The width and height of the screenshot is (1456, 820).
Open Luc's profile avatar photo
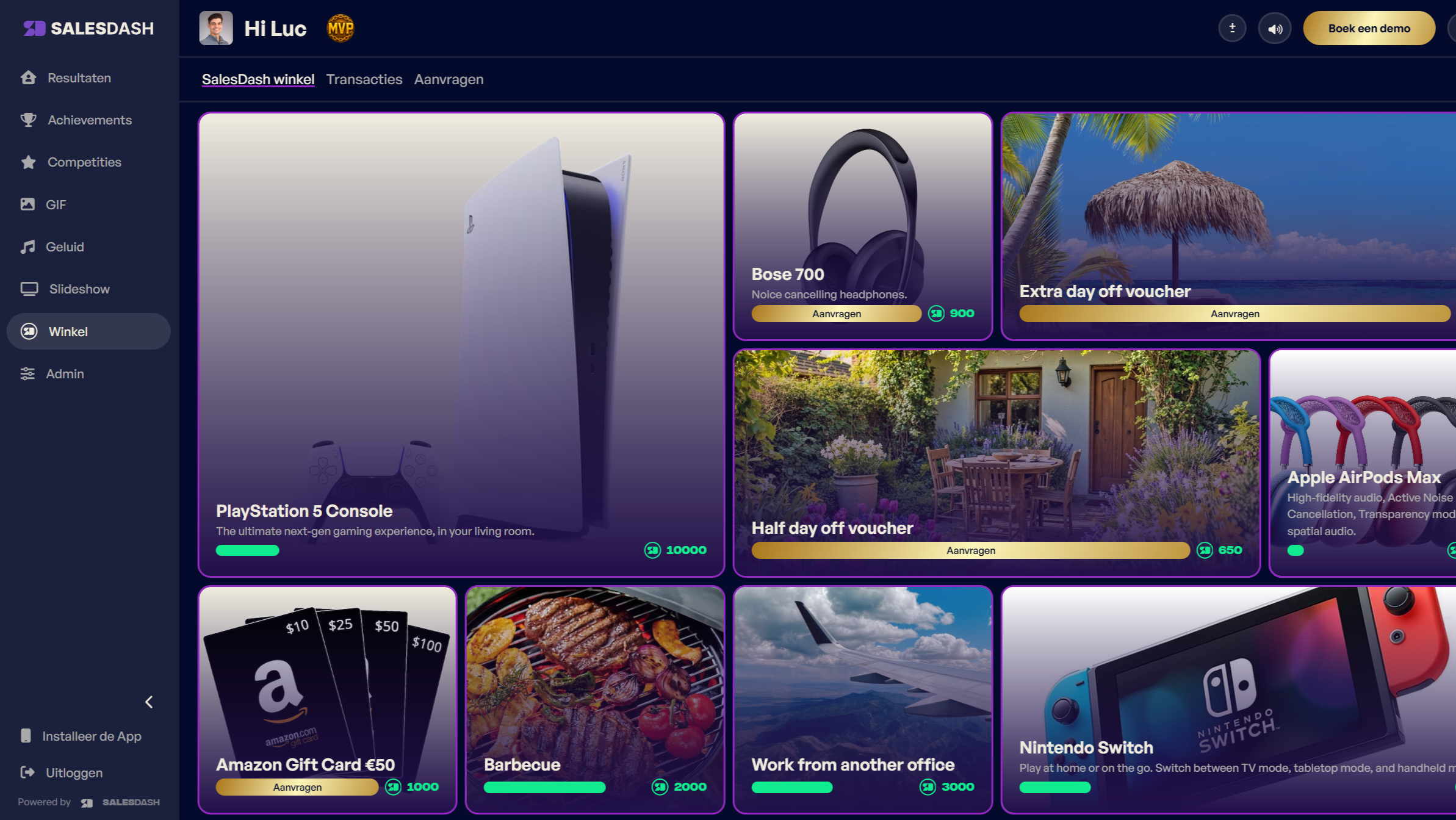216,28
